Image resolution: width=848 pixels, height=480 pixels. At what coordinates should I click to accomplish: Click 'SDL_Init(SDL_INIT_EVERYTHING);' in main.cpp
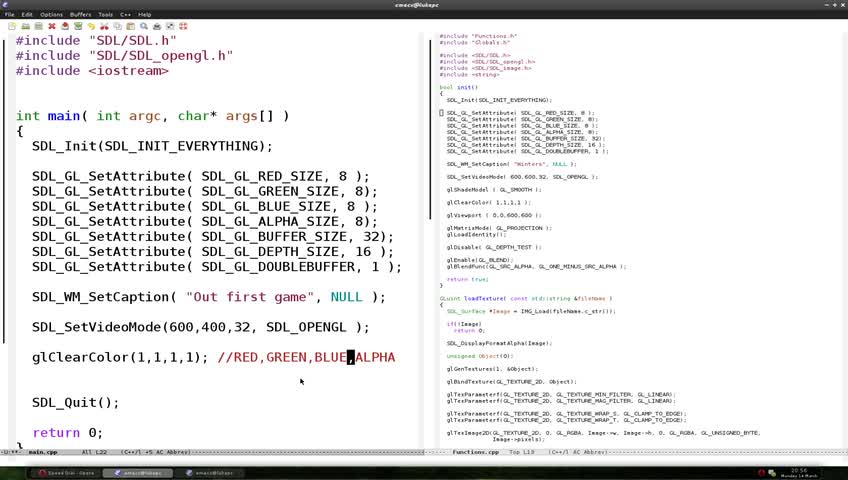pos(153,146)
